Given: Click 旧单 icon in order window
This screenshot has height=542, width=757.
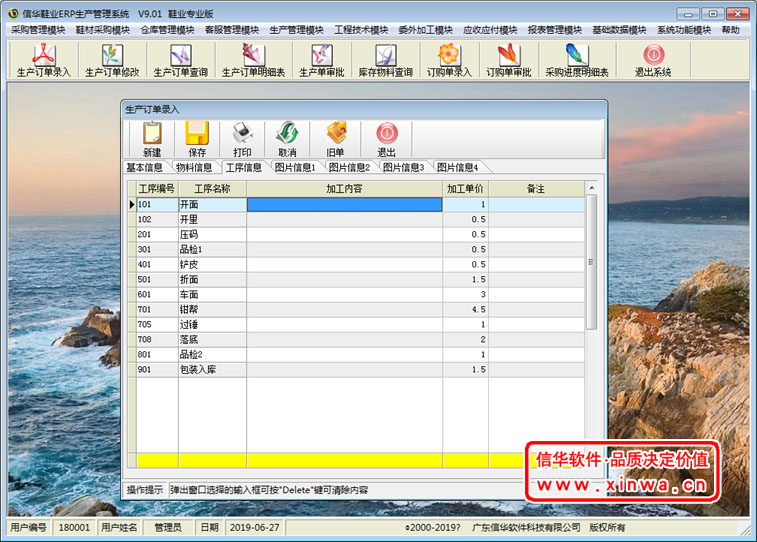Looking at the screenshot, I should click(x=336, y=139).
